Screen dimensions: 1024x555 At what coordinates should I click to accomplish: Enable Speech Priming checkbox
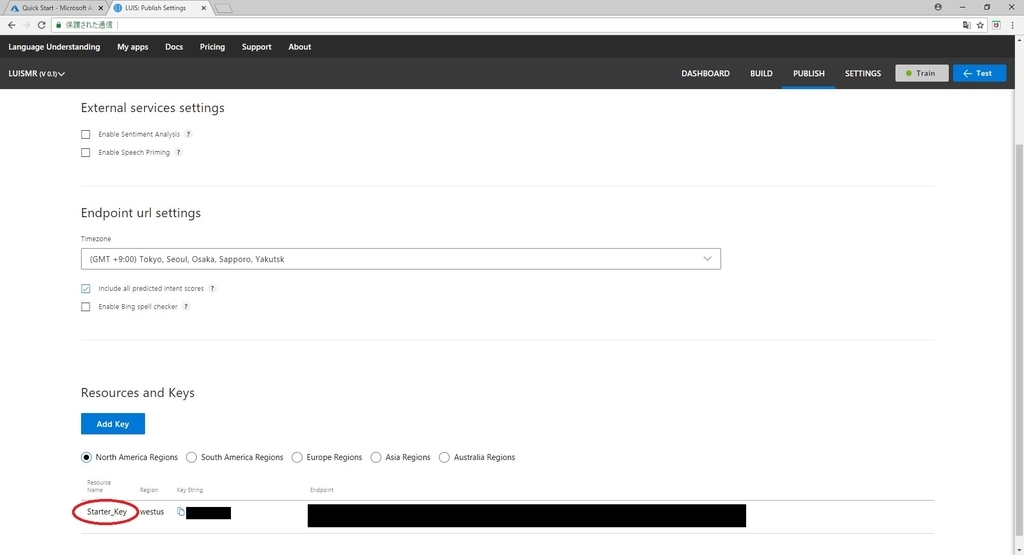pos(86,153)
